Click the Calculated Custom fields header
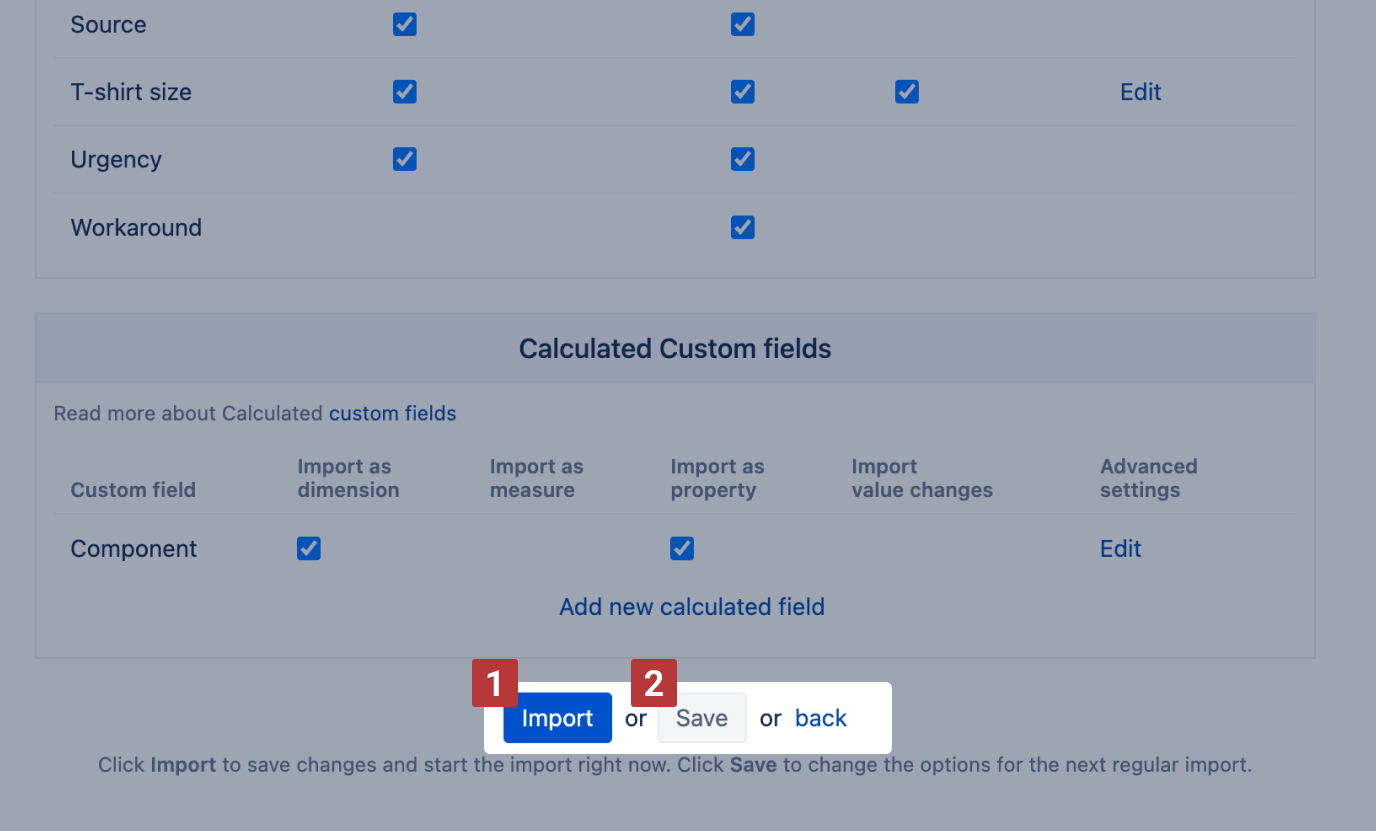 674,348
